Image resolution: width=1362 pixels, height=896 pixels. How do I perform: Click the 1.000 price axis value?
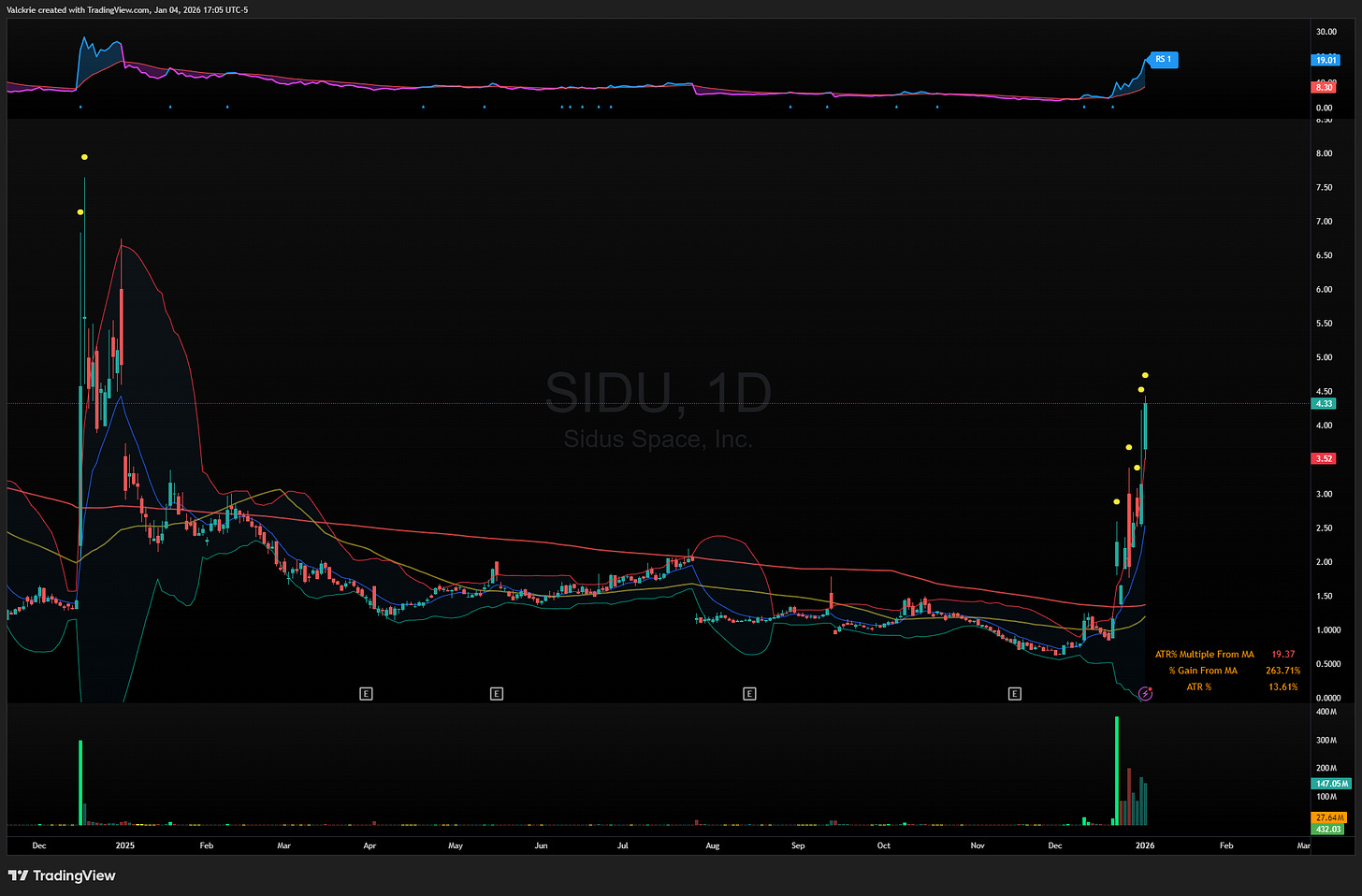tap(1328, 630)
